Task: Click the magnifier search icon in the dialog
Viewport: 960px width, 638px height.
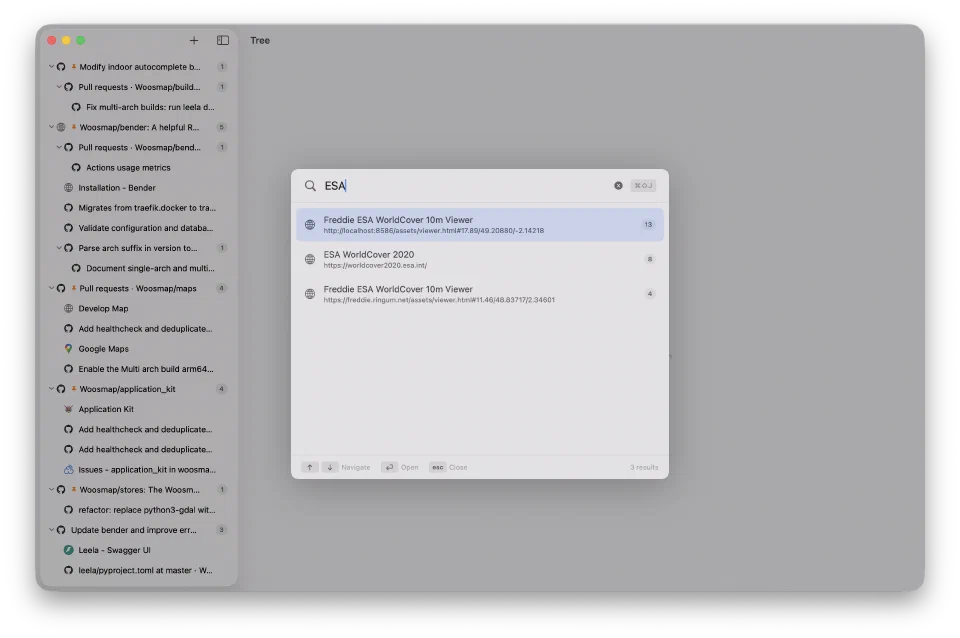Action: coord(310,186)
